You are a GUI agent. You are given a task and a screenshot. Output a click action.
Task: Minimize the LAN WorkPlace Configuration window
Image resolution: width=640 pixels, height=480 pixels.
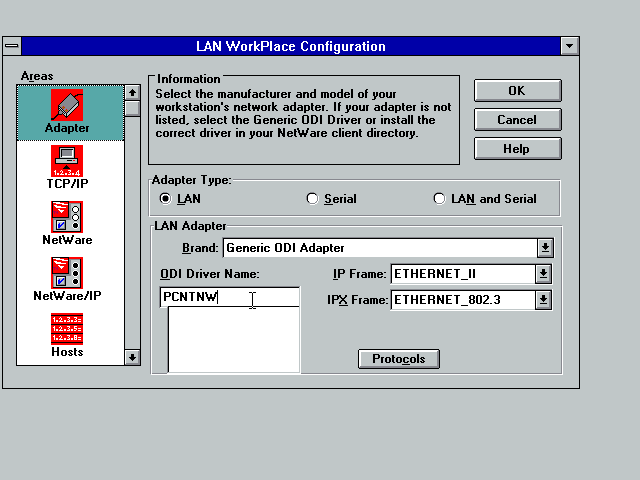(x=570, y=46)
